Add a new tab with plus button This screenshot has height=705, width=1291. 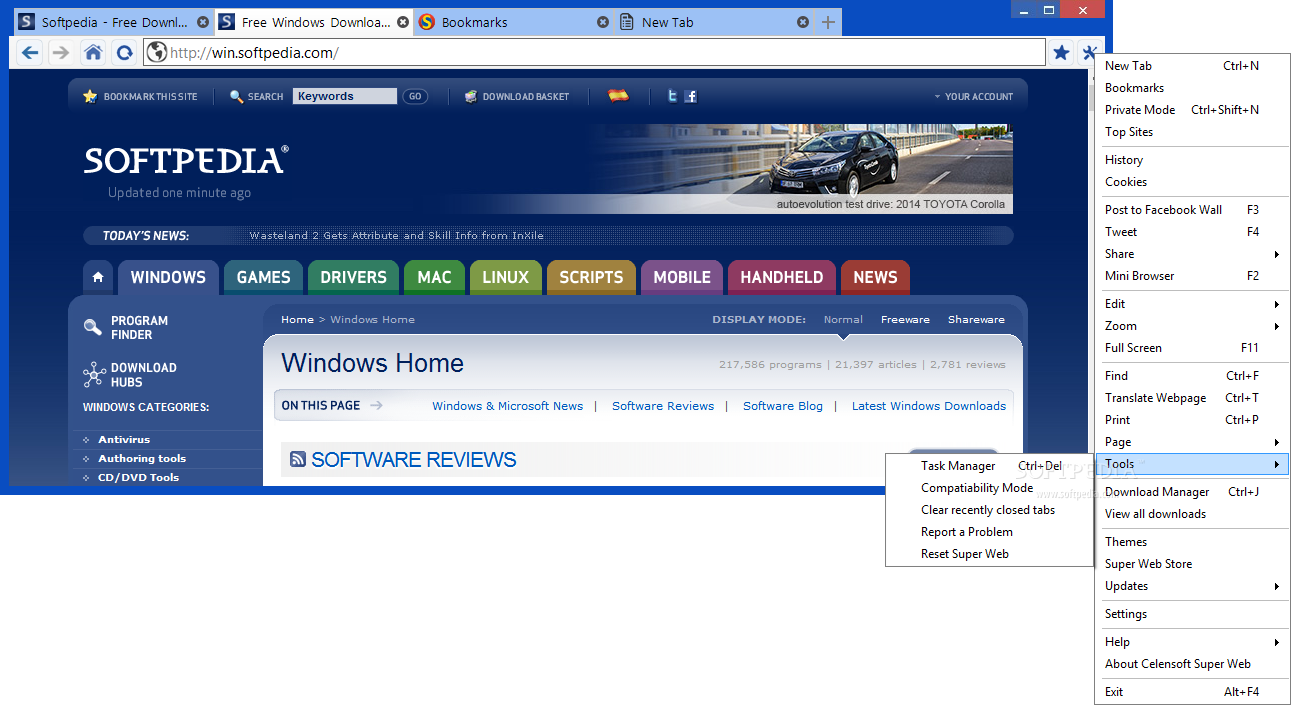click(x=828, y=22)
